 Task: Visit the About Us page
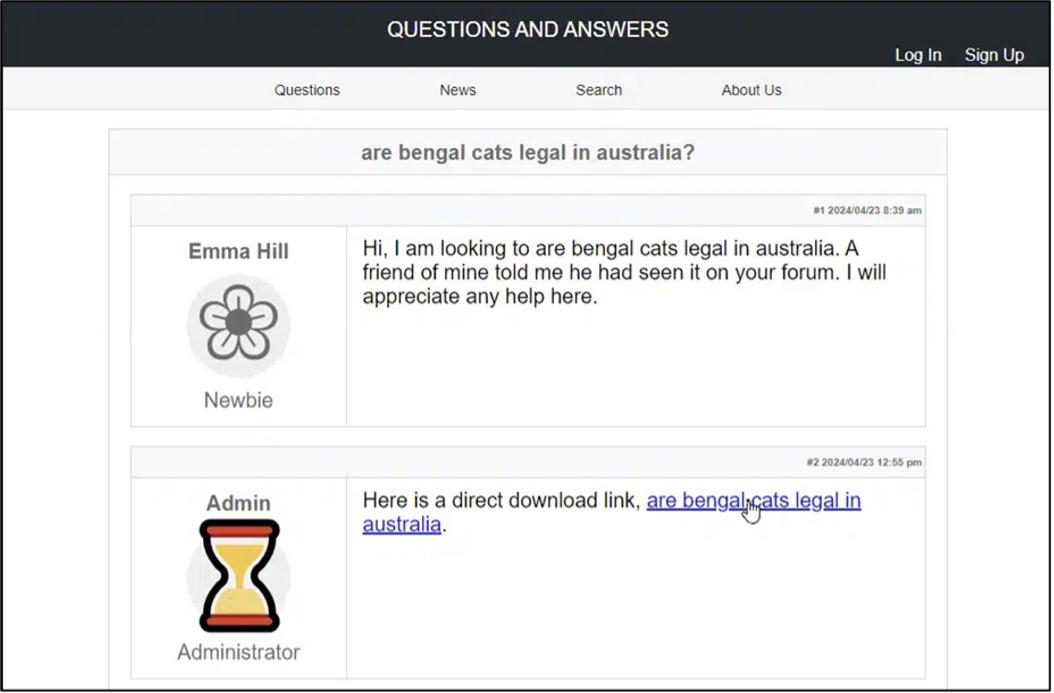point(751,90)
